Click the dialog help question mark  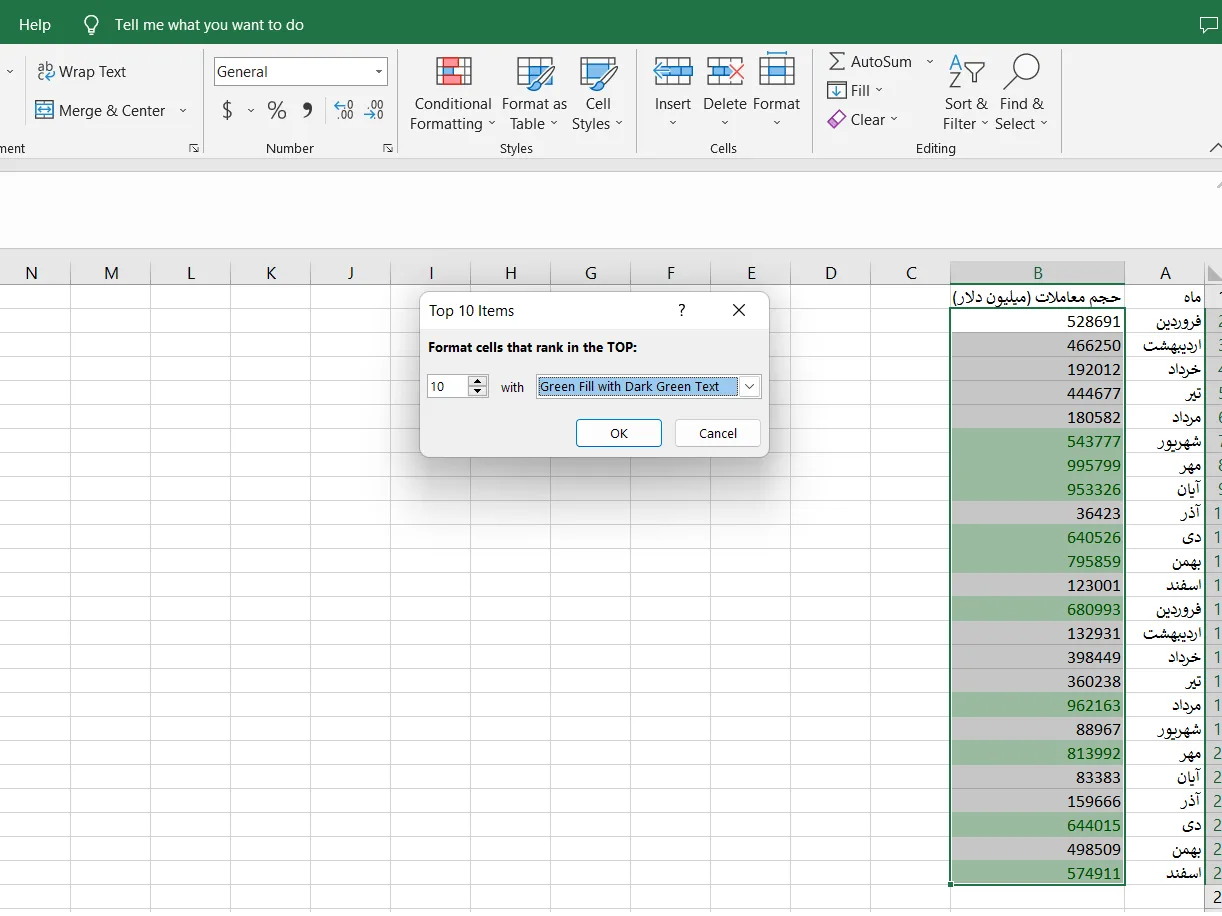point(682,310)
